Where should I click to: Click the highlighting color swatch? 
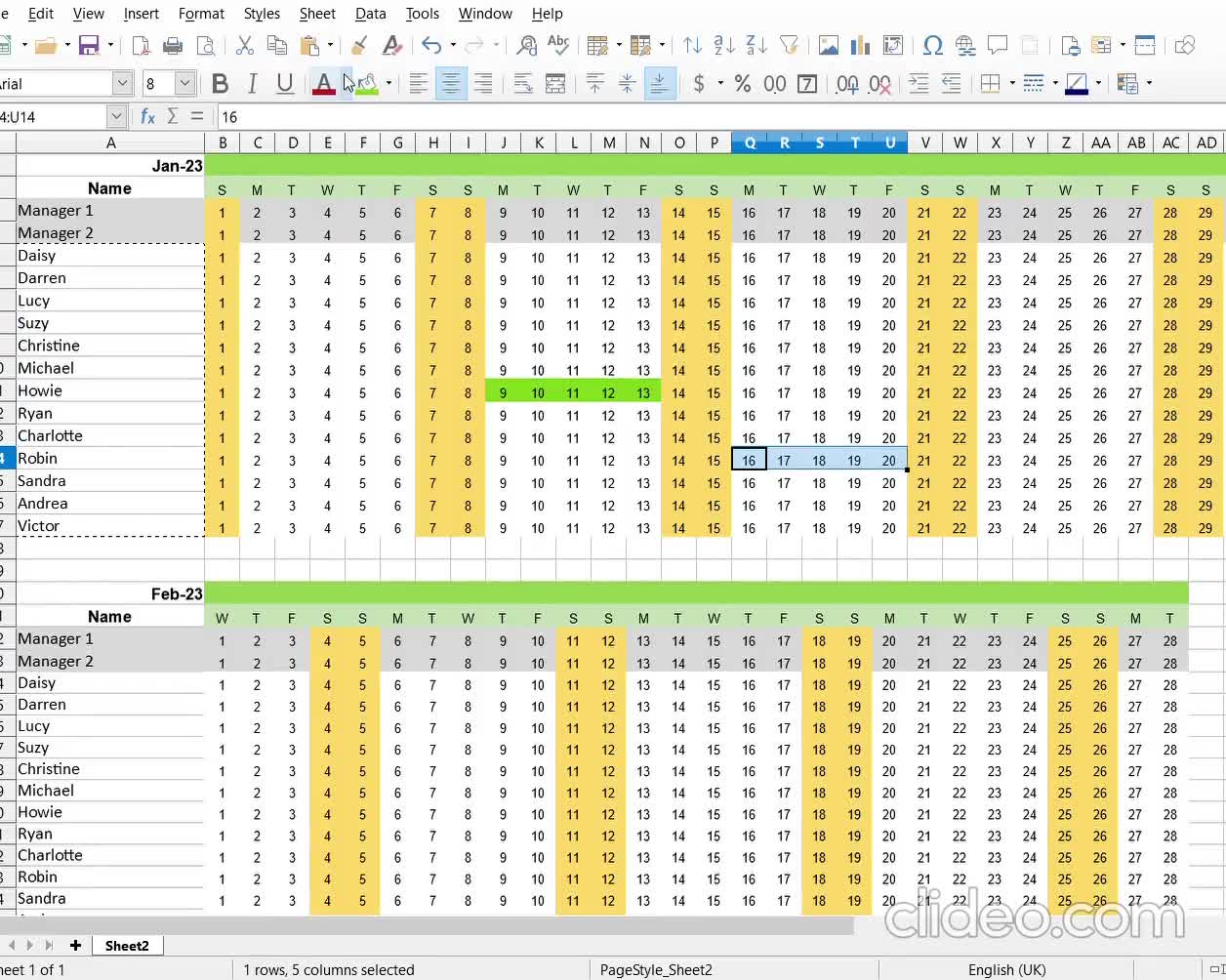pyautogui.click(x=370, y=84)
